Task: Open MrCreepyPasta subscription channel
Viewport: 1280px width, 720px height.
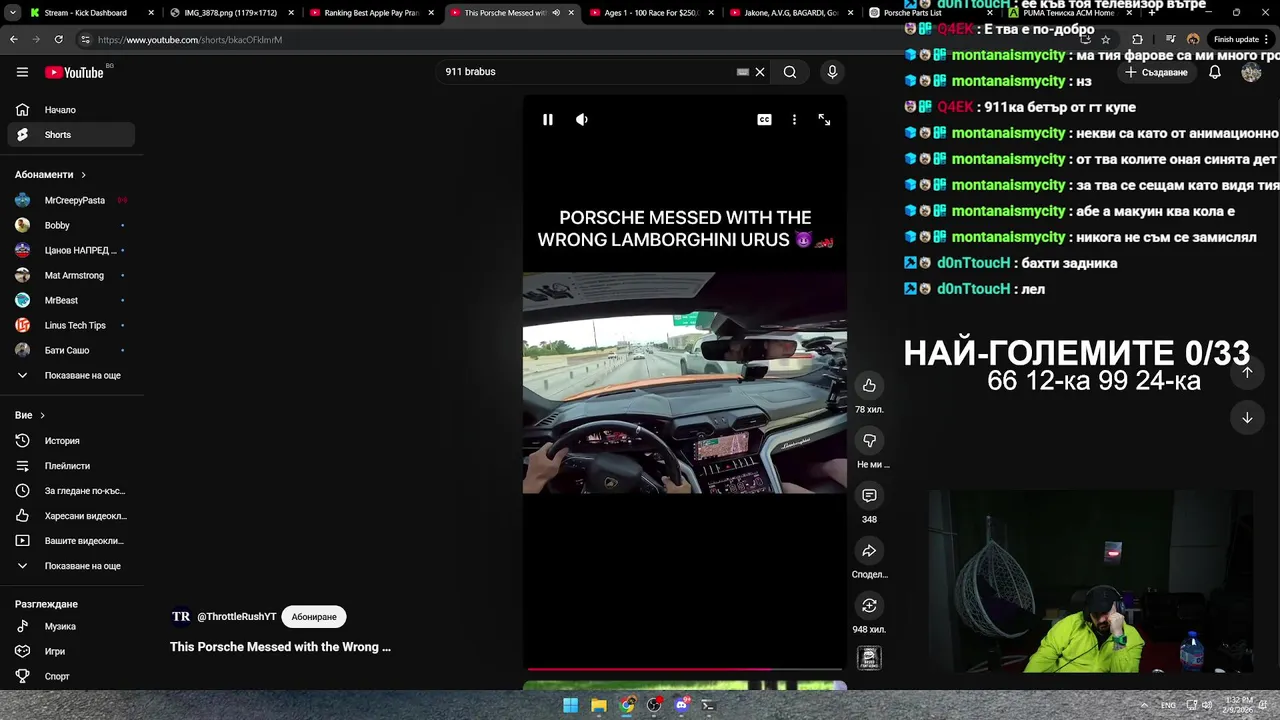Action: click(70, 200)
